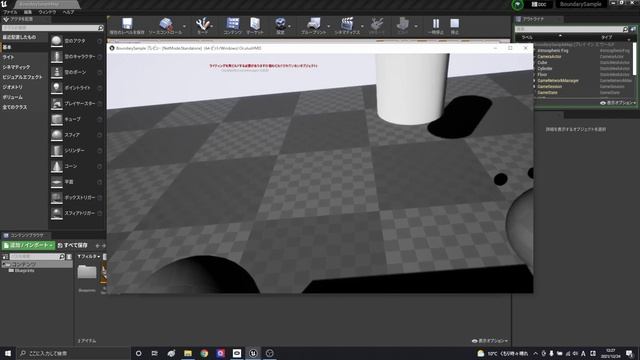Select the Geometry category

tap(12, 87)
